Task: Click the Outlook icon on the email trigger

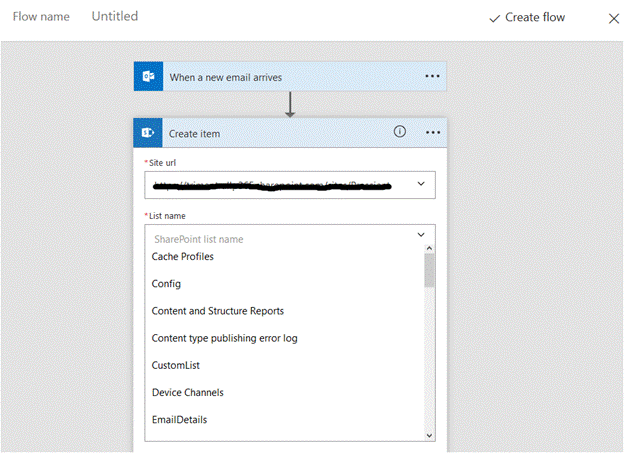Action: pos(148,76)
